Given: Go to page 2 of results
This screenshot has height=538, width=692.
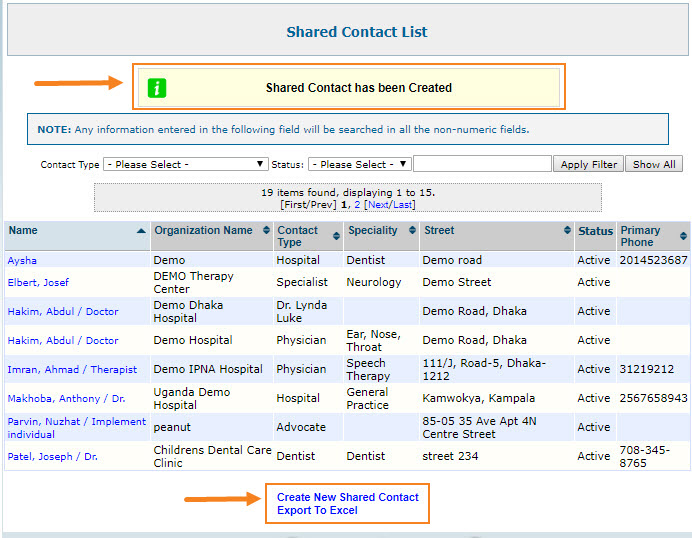Looking at the screenshot, I should coord(357,204).
